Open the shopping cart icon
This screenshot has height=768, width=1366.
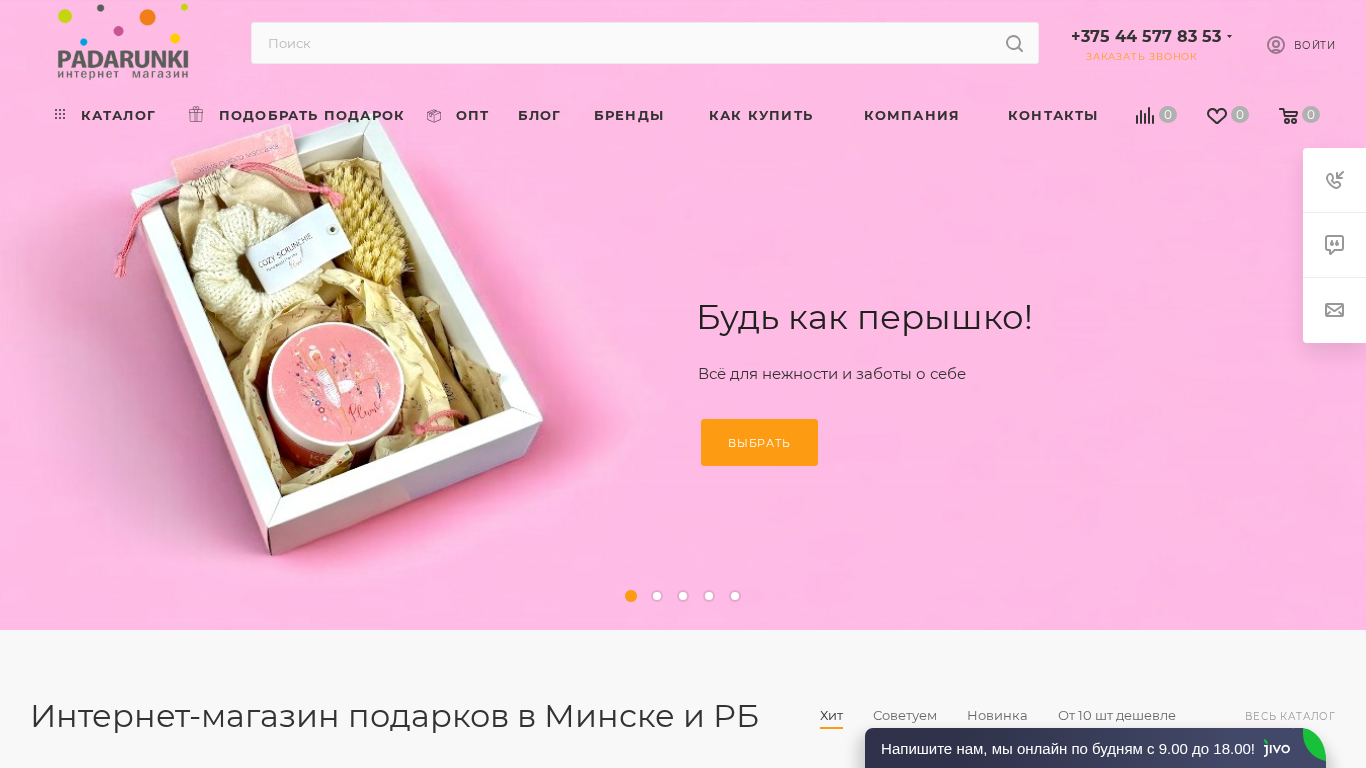[1288, 116]
